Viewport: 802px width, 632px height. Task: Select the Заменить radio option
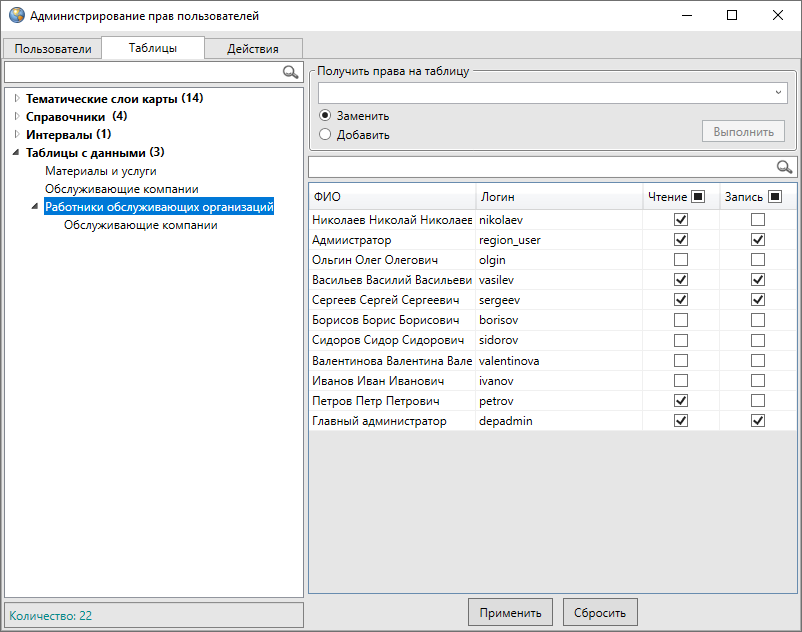[325, 115]
